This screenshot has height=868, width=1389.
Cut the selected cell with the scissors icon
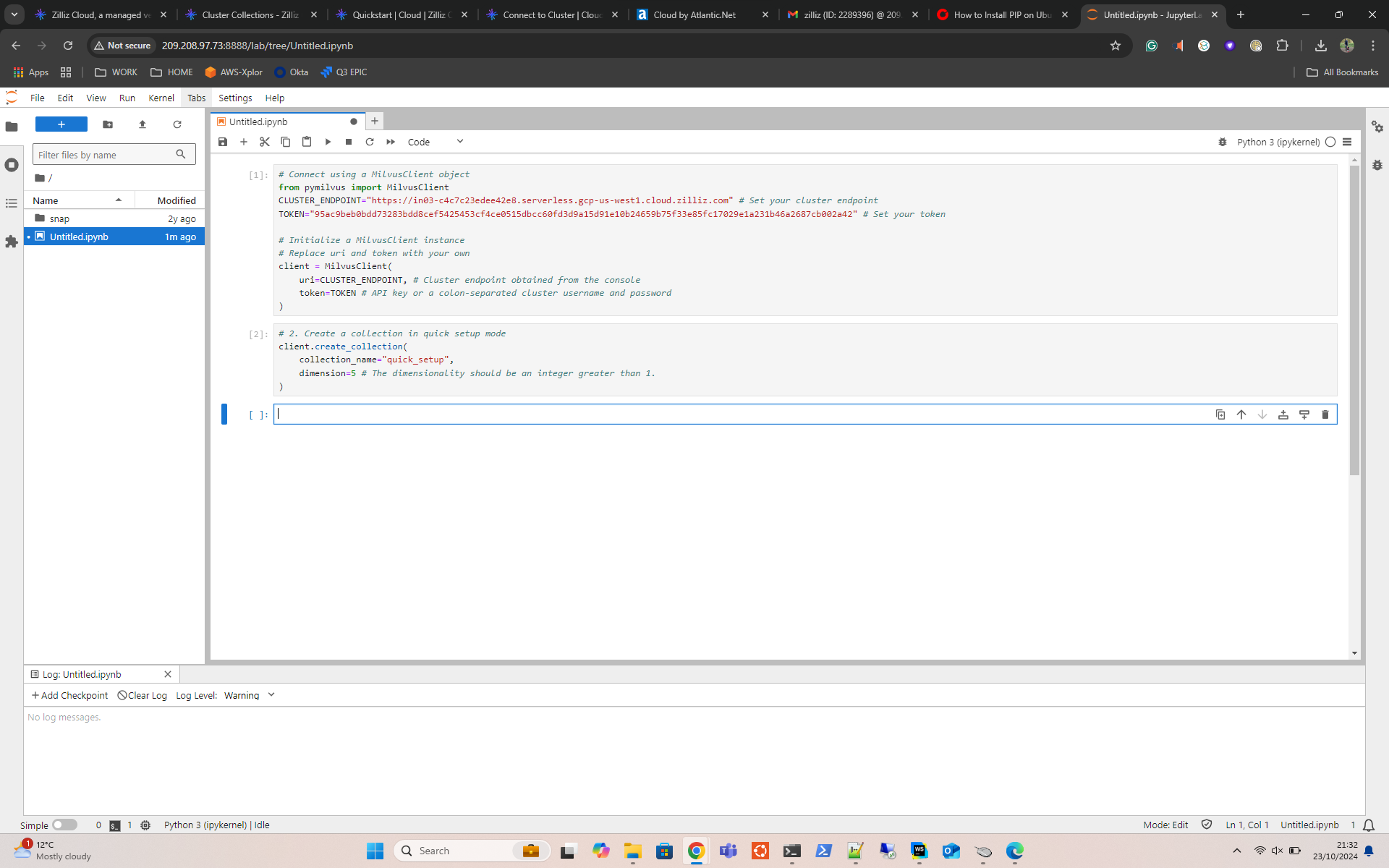[265, 142]
